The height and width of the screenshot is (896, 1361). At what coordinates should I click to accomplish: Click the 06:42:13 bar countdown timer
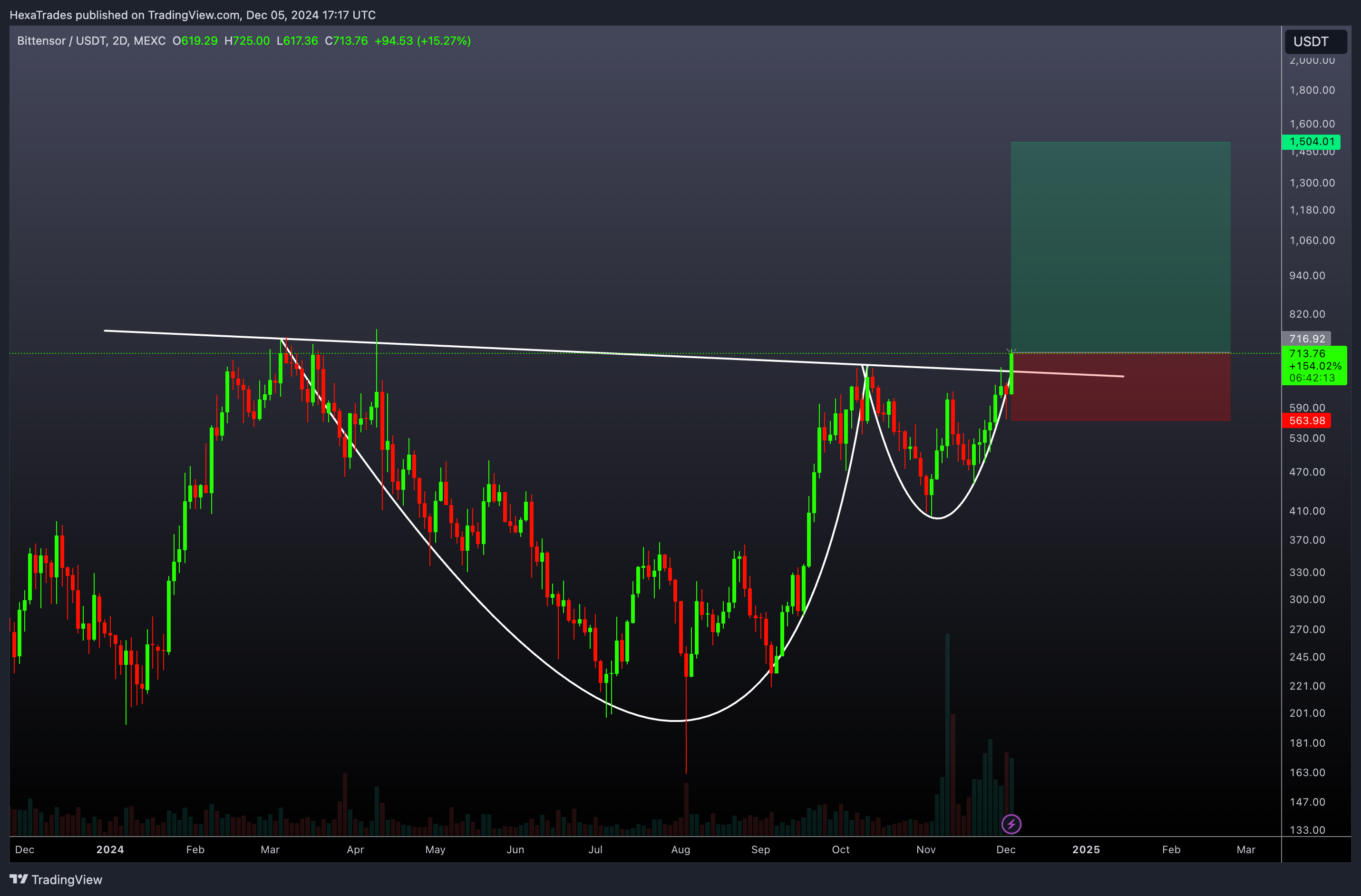click(x=1312, y=378)
